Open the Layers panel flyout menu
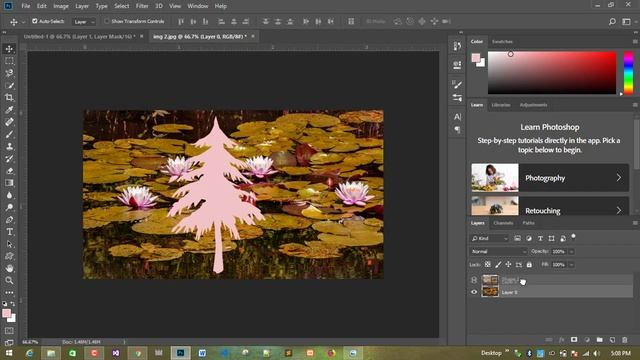The width and height of the screenshot is (640, 360). (x=635, y=223)
